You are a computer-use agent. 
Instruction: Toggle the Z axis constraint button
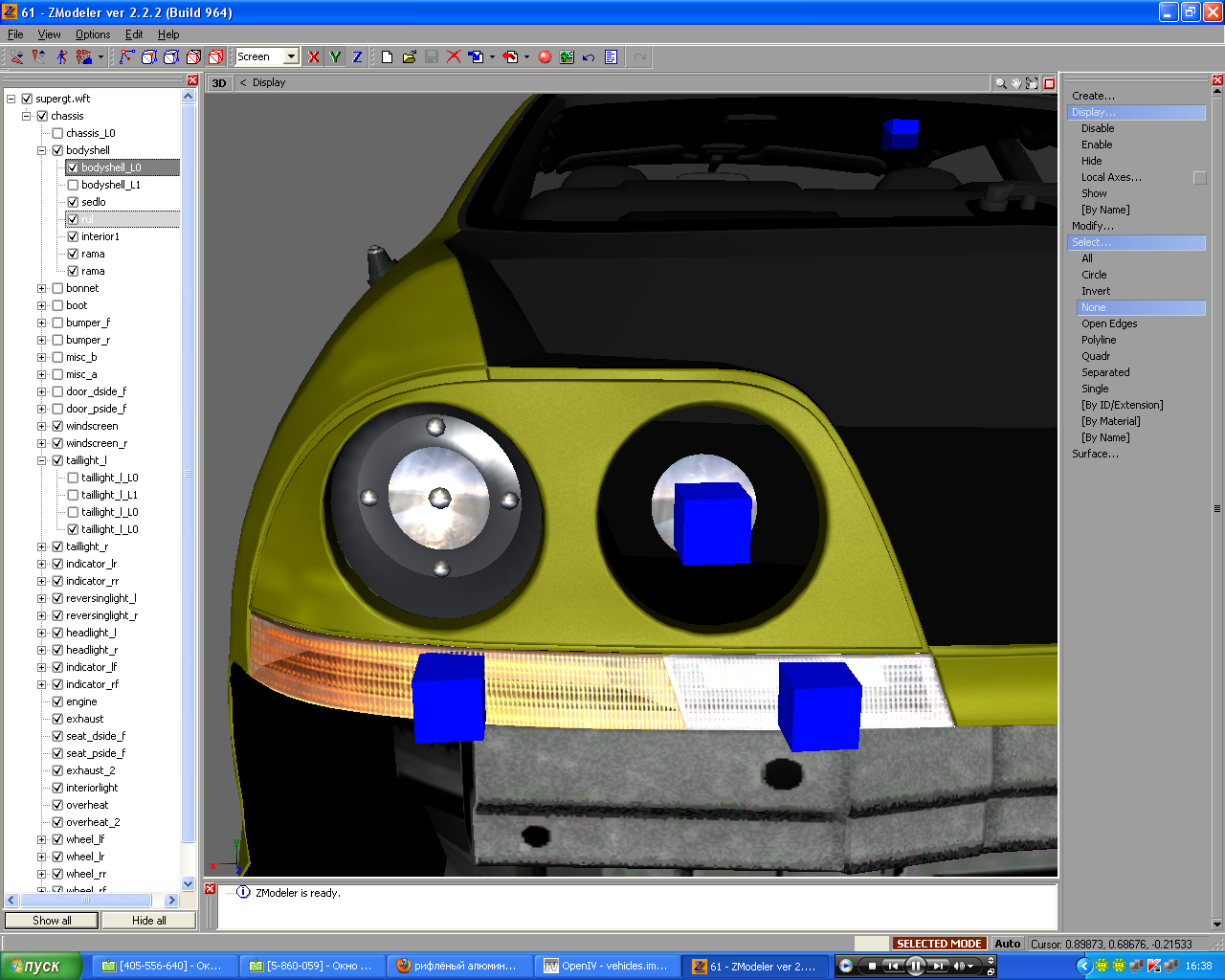357,57
